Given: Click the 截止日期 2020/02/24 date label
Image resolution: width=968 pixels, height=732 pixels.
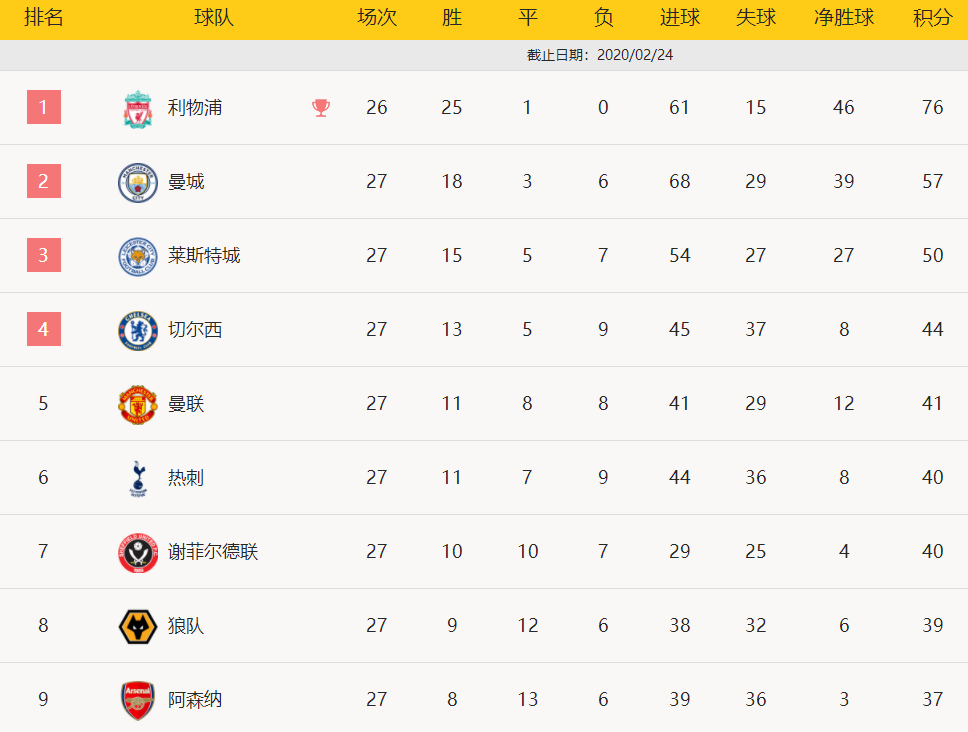Looking at the screenshot, I should click(x=599, y=55).
